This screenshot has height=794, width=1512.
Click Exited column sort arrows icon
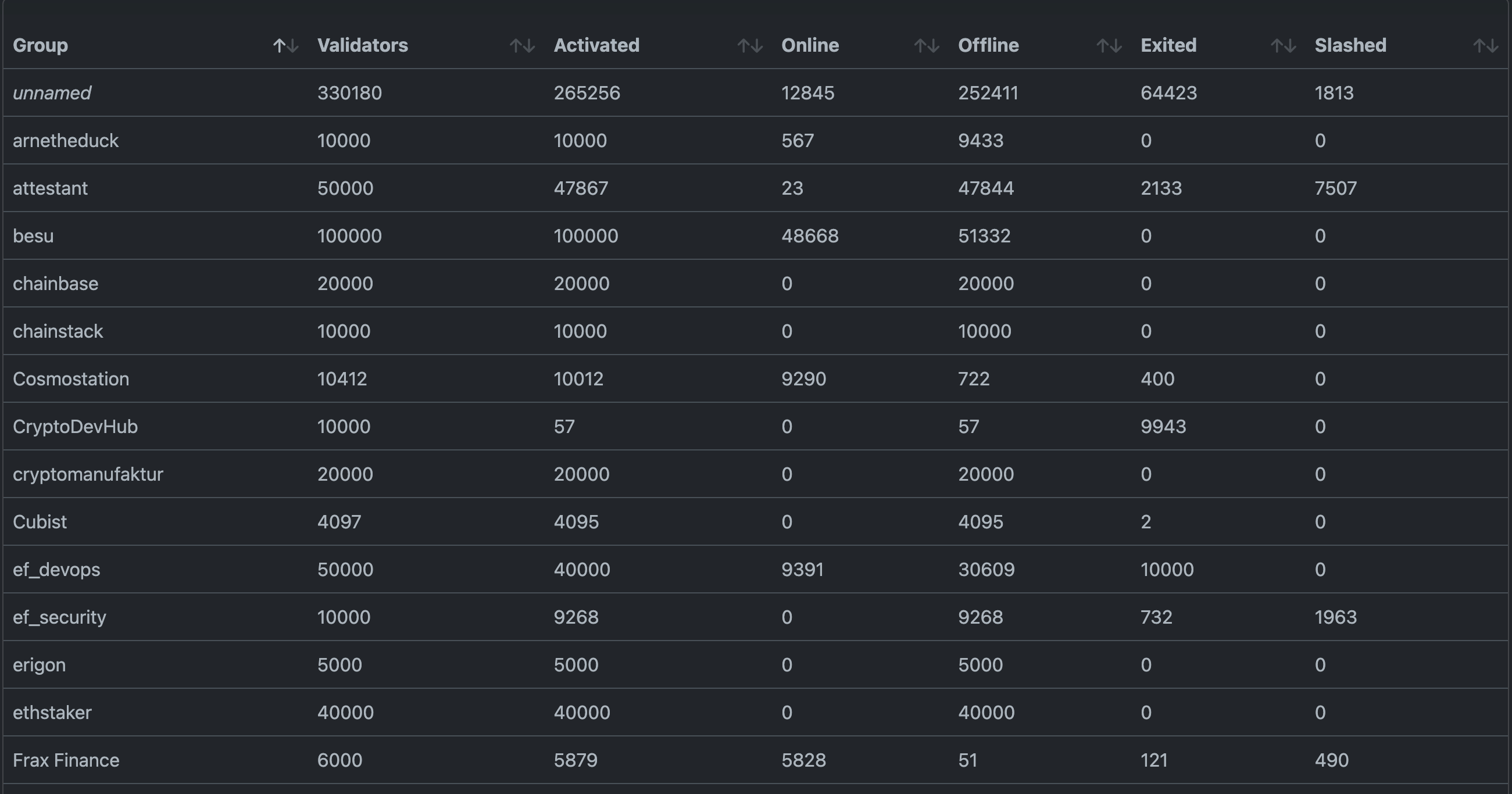tap(1283, 46)
